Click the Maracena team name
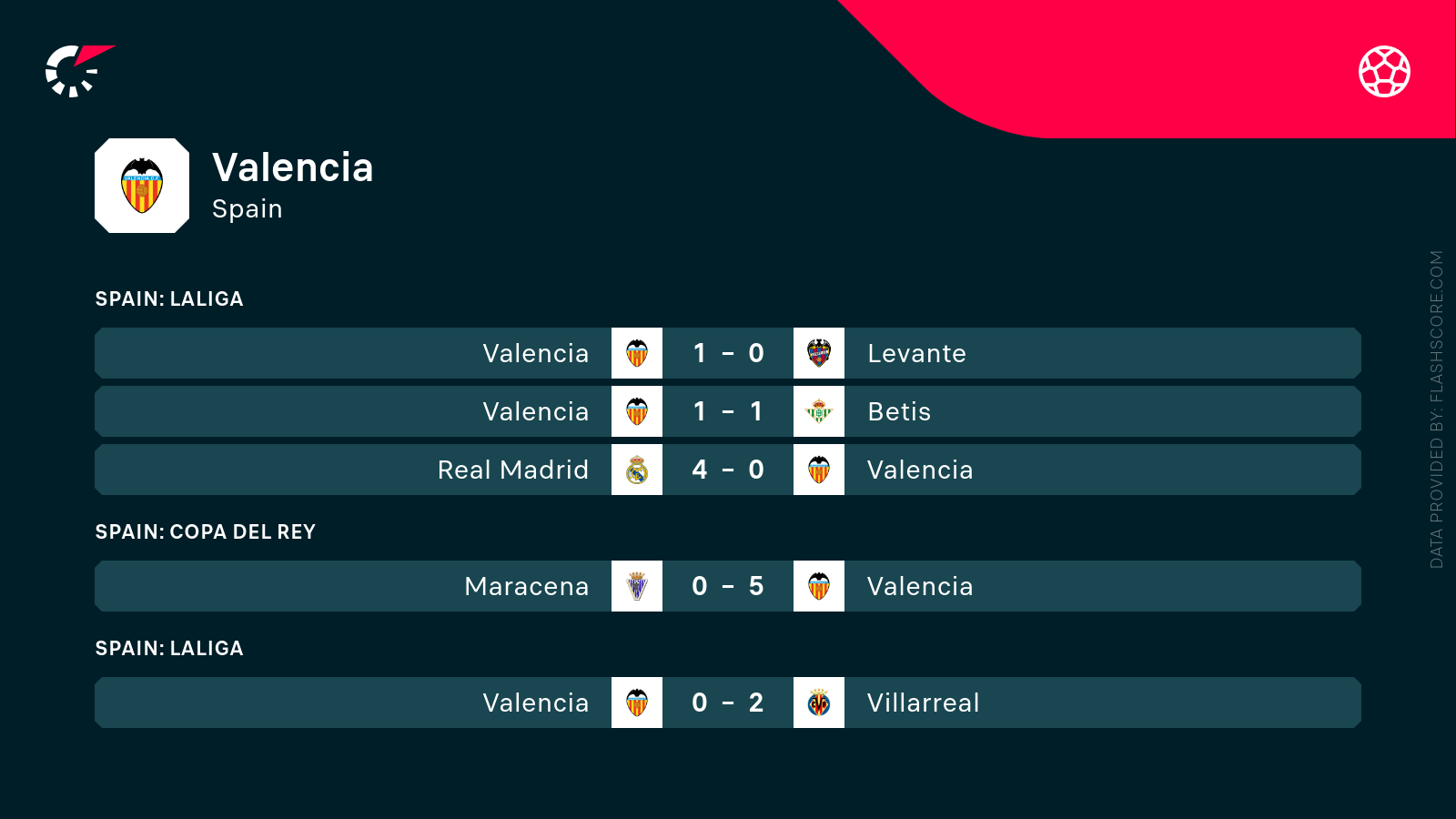 point(526,586)
